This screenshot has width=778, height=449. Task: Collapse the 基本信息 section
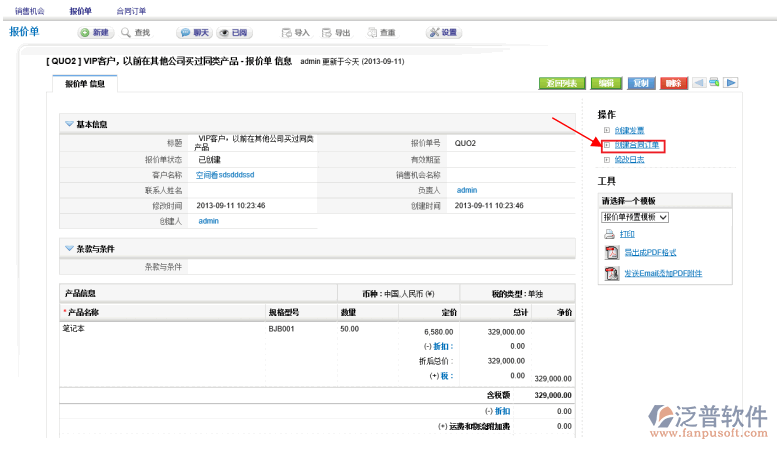click(69, 124)
